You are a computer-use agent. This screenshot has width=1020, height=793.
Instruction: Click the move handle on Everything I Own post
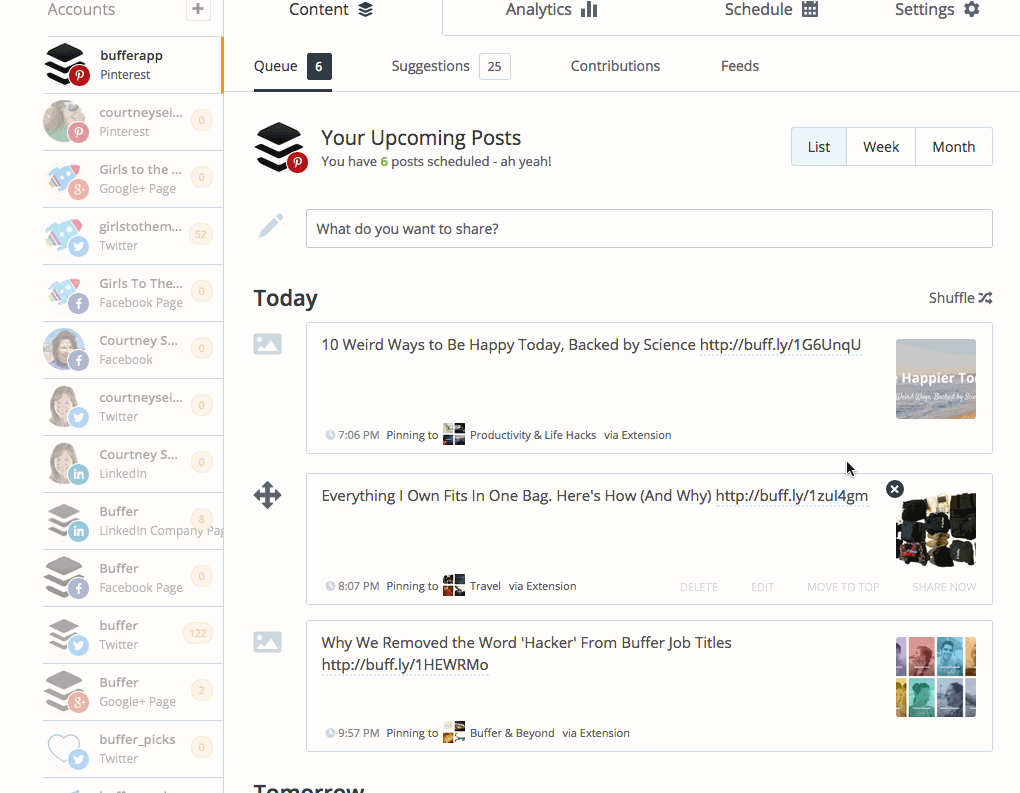click(267, 495)
